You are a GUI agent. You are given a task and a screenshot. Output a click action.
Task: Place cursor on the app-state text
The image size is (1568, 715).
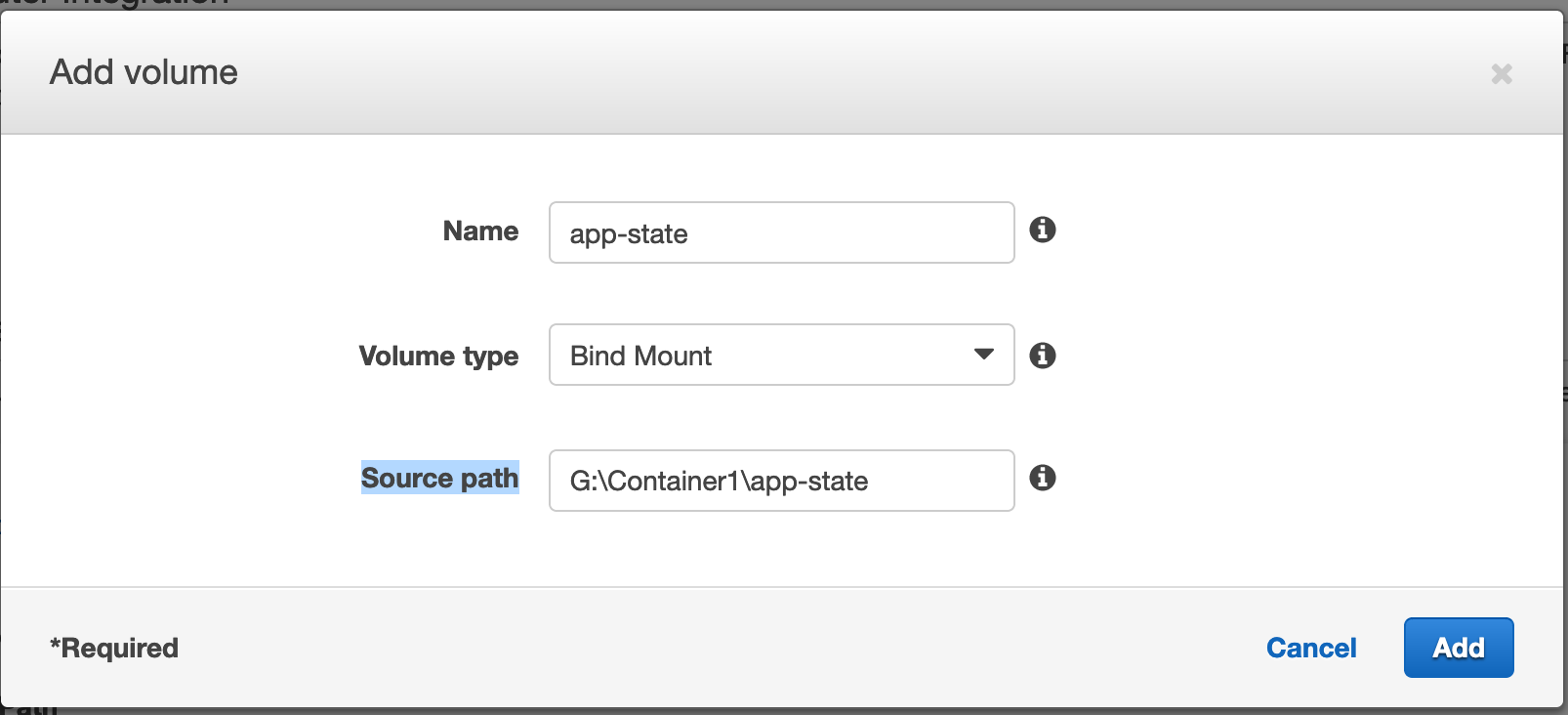point(629,234)
